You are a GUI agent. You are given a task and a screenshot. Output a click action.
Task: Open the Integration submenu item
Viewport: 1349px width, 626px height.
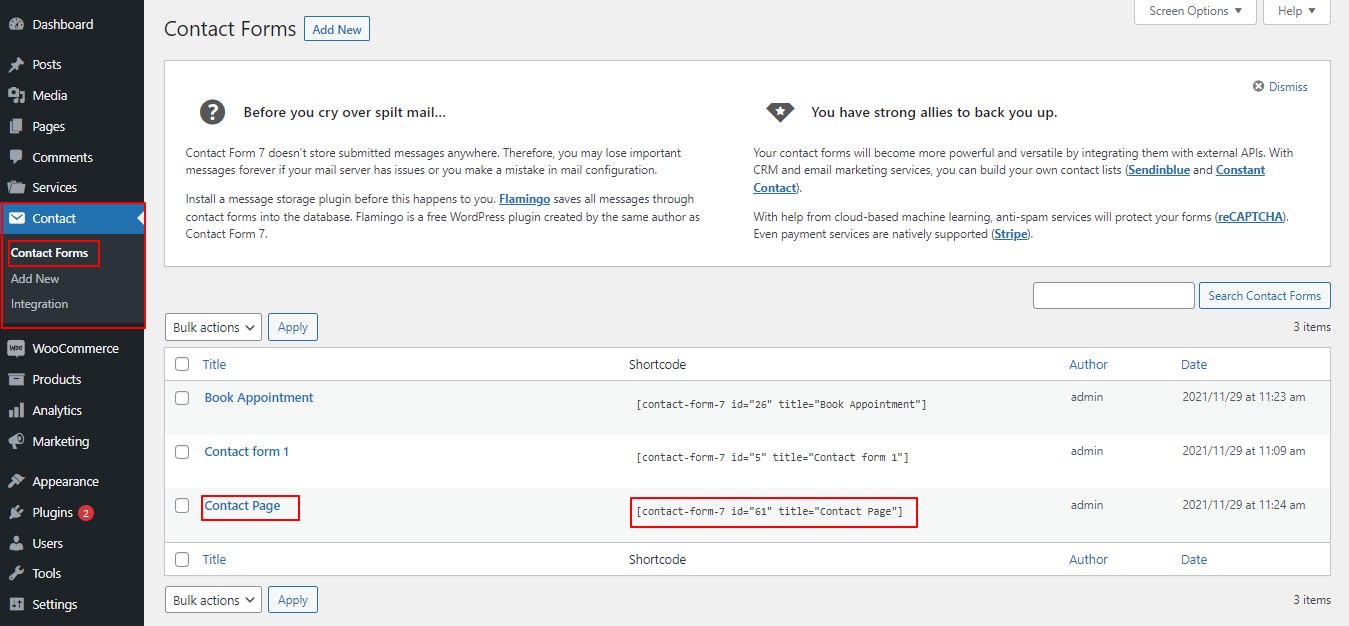40,304
